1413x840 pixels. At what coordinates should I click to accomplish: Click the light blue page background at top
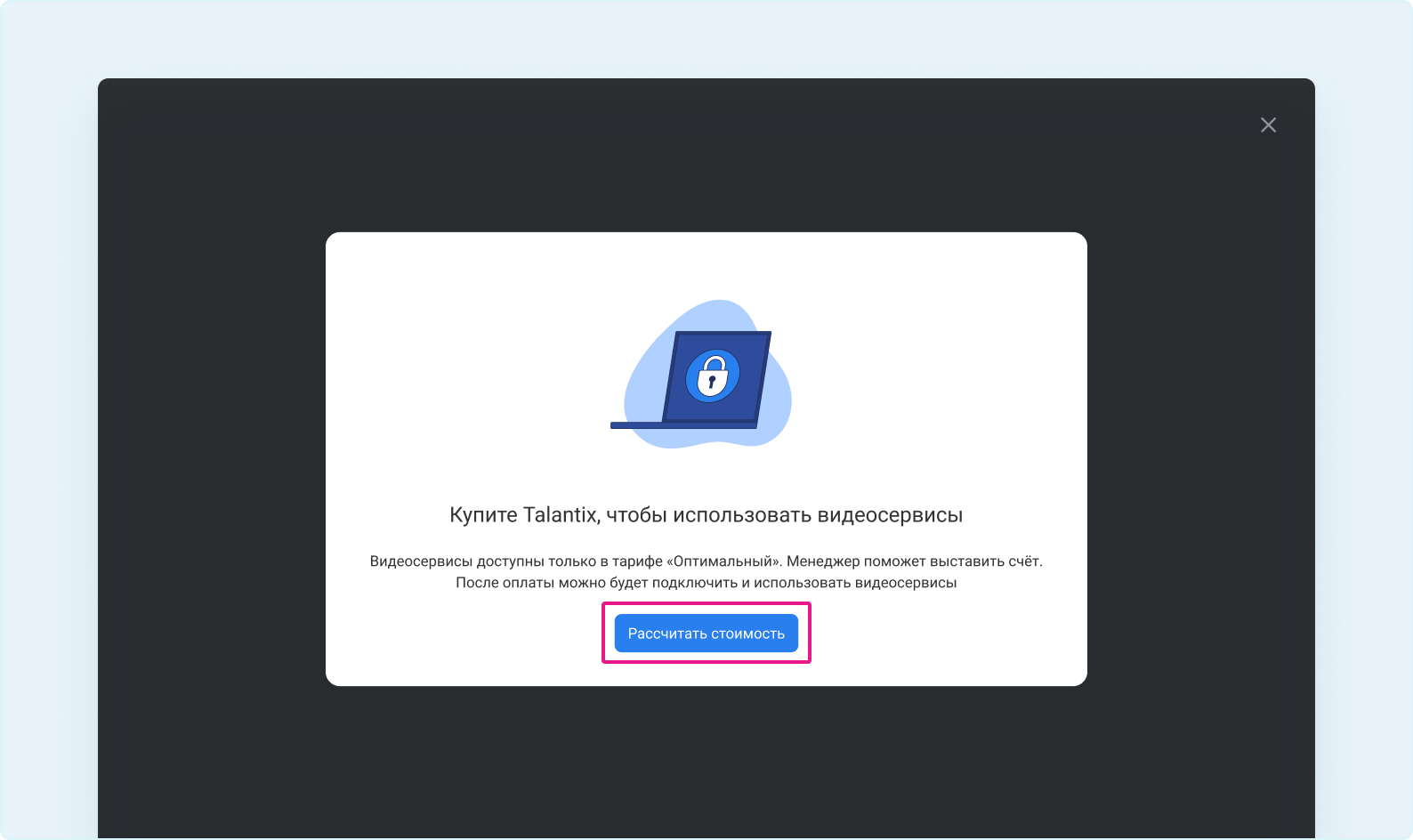[706, 39]
